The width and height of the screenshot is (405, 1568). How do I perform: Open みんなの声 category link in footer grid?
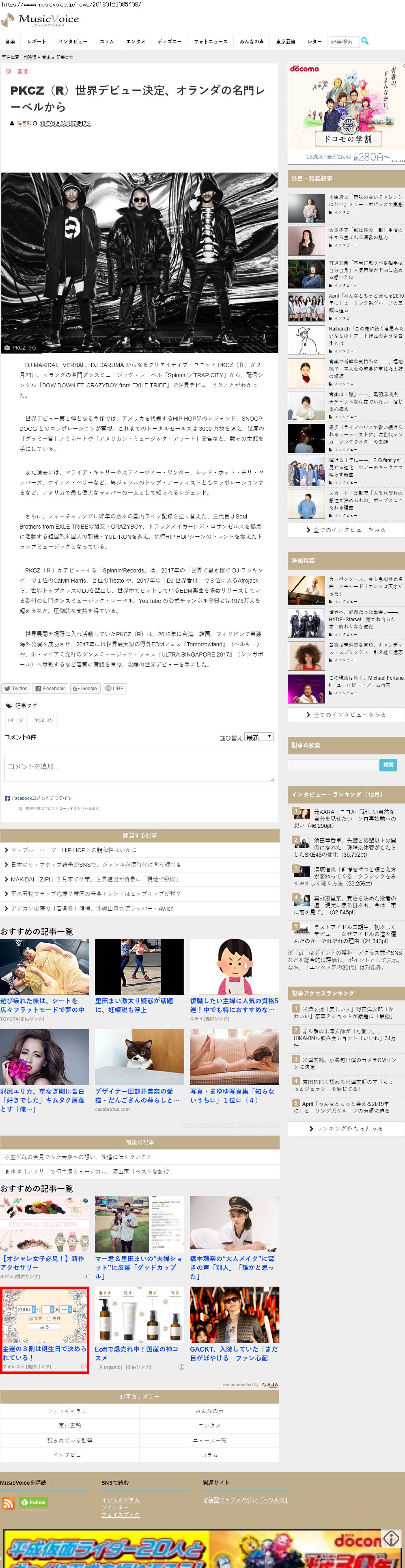click(x=209, y=1411)
